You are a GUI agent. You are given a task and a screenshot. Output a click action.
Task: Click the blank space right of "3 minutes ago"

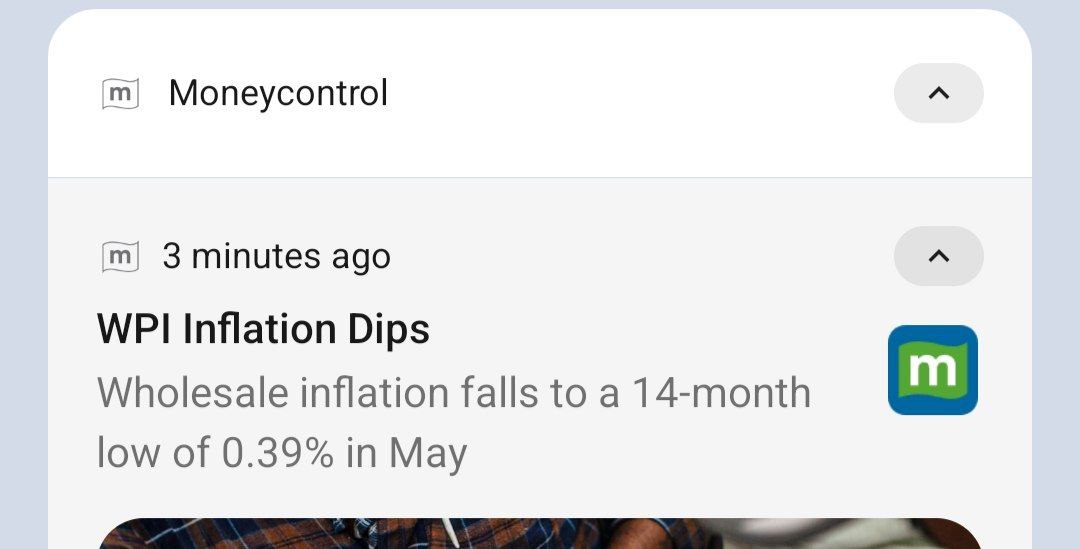point(640,257)
